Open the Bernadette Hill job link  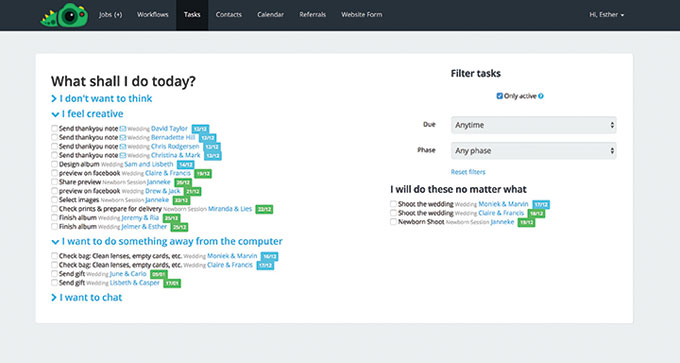click(173, 137)
